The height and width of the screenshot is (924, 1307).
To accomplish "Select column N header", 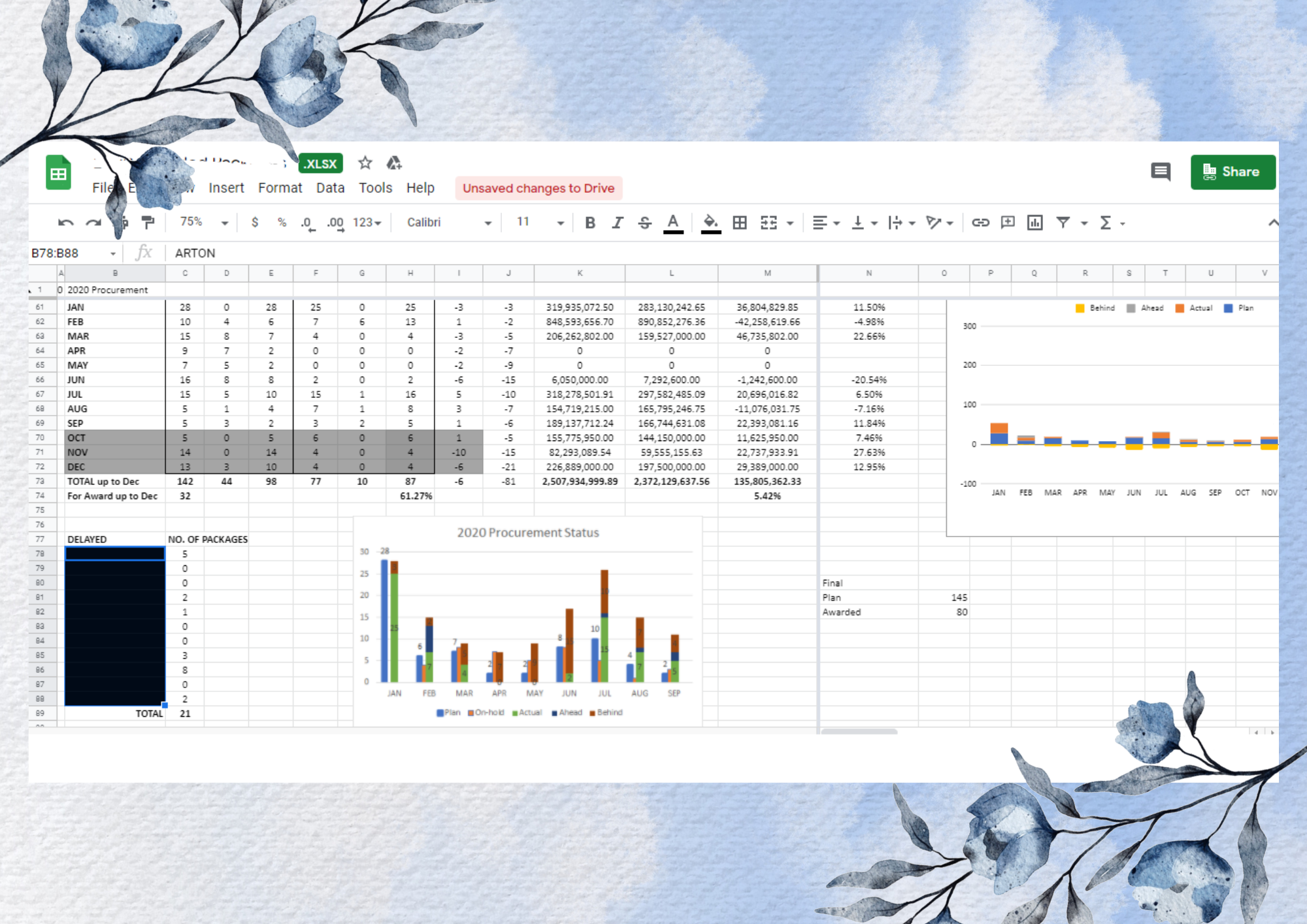I will point(869,273).
